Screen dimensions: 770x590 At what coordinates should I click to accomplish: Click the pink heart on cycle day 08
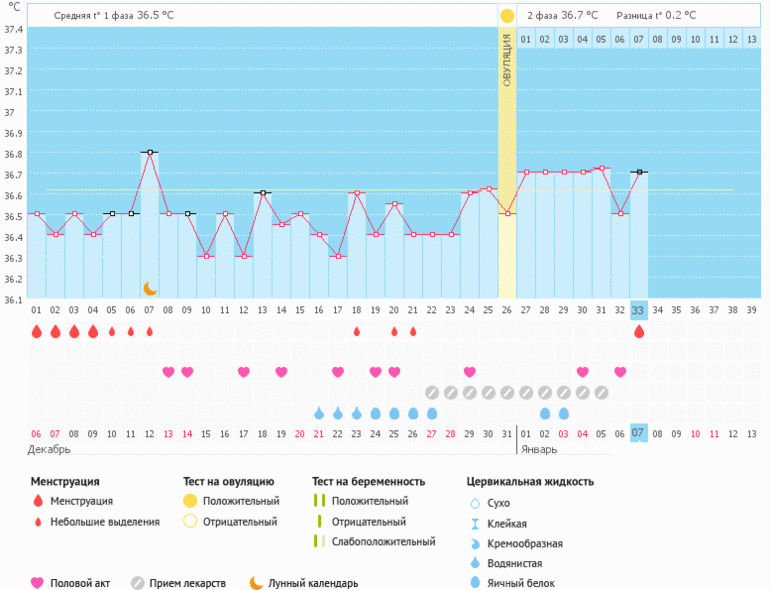coord(168,372)
